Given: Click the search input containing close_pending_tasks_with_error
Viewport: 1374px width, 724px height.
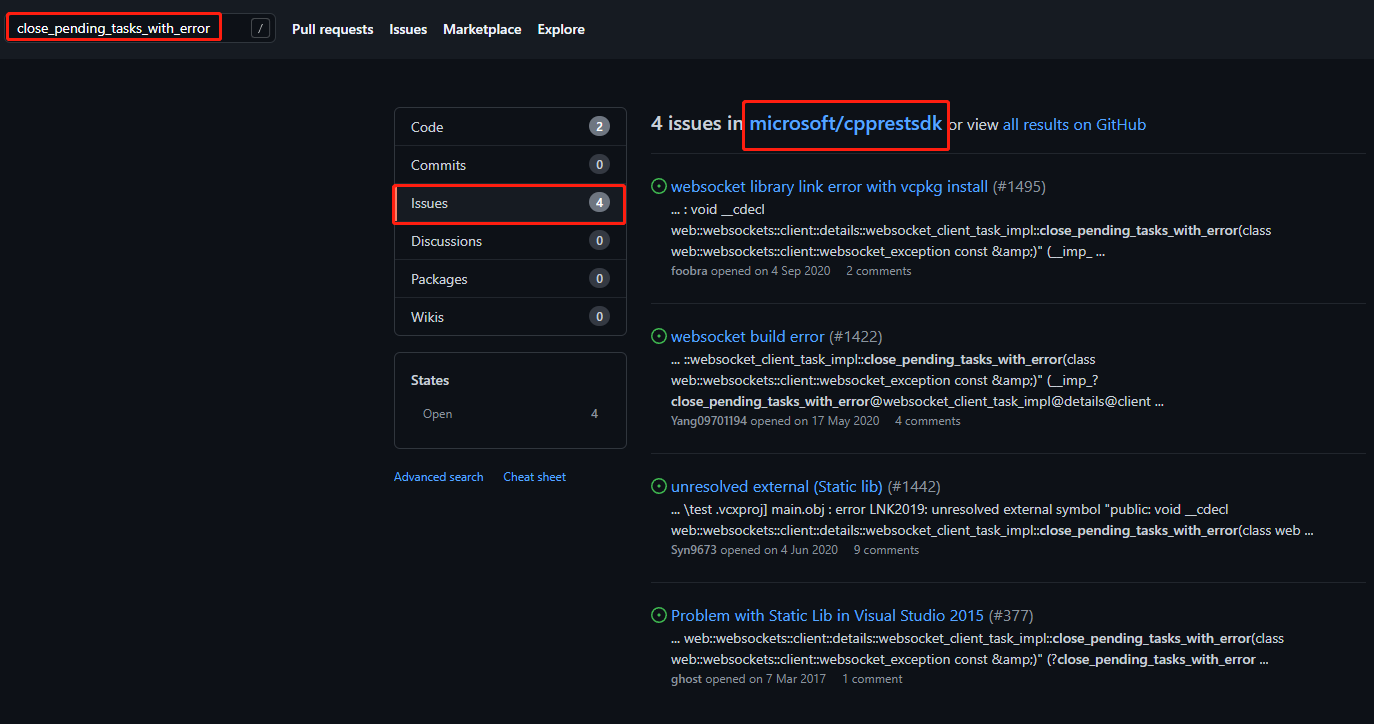Looking at the screenshot, I should click(113, 27).
